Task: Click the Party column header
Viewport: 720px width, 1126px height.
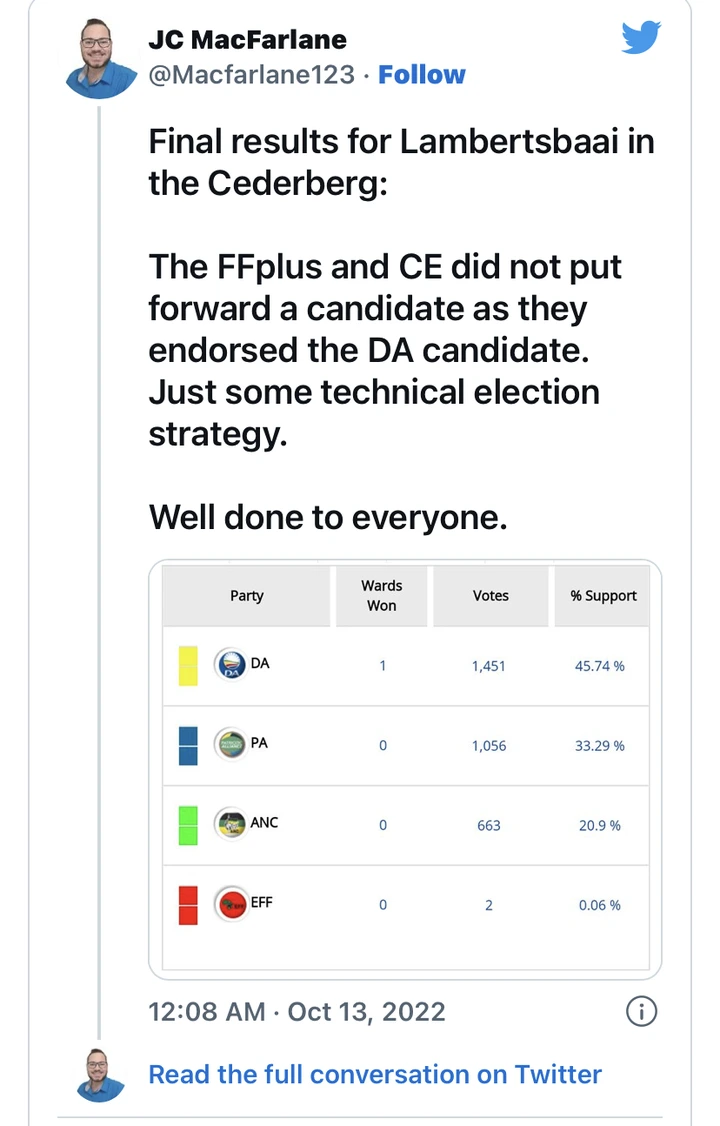Action: pyautogui.click(x=247, y=596)
